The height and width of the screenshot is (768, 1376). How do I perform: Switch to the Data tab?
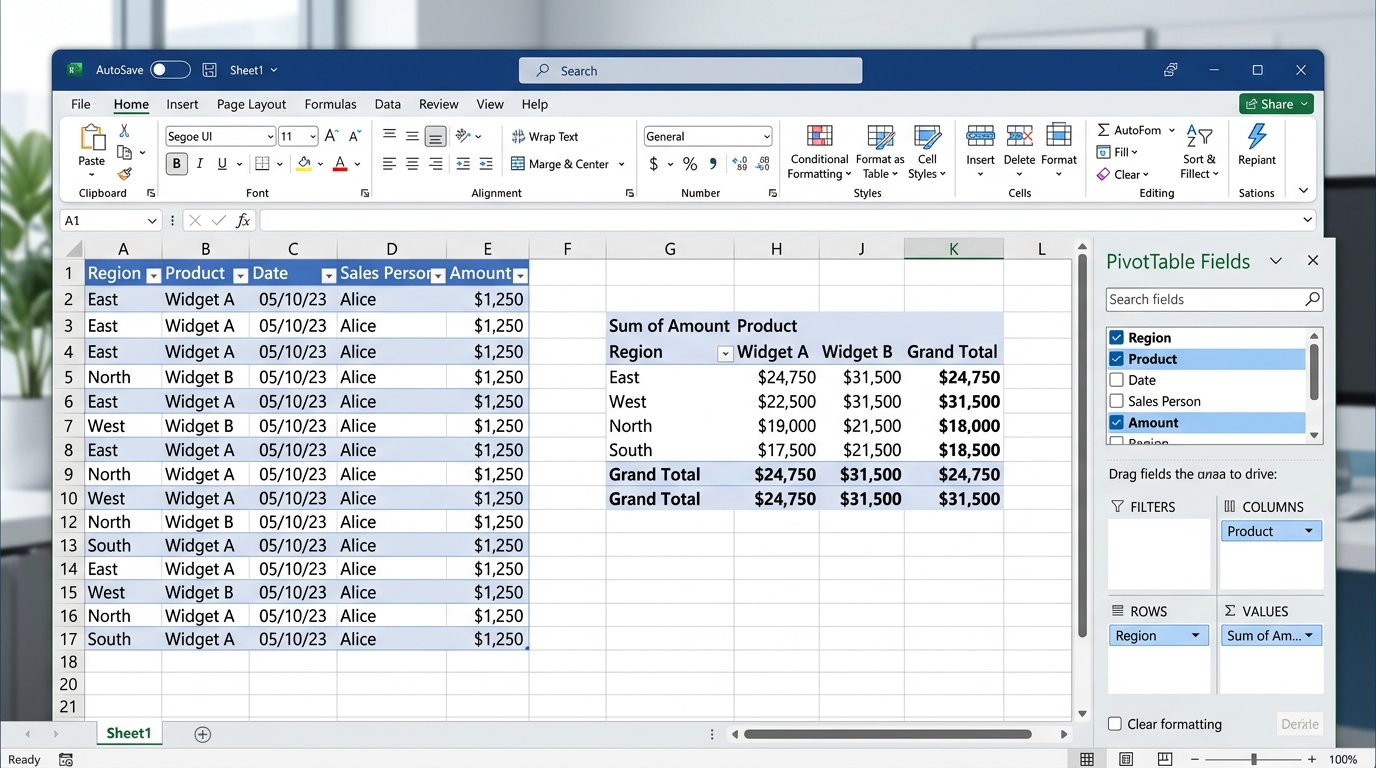tap(388, 104)
